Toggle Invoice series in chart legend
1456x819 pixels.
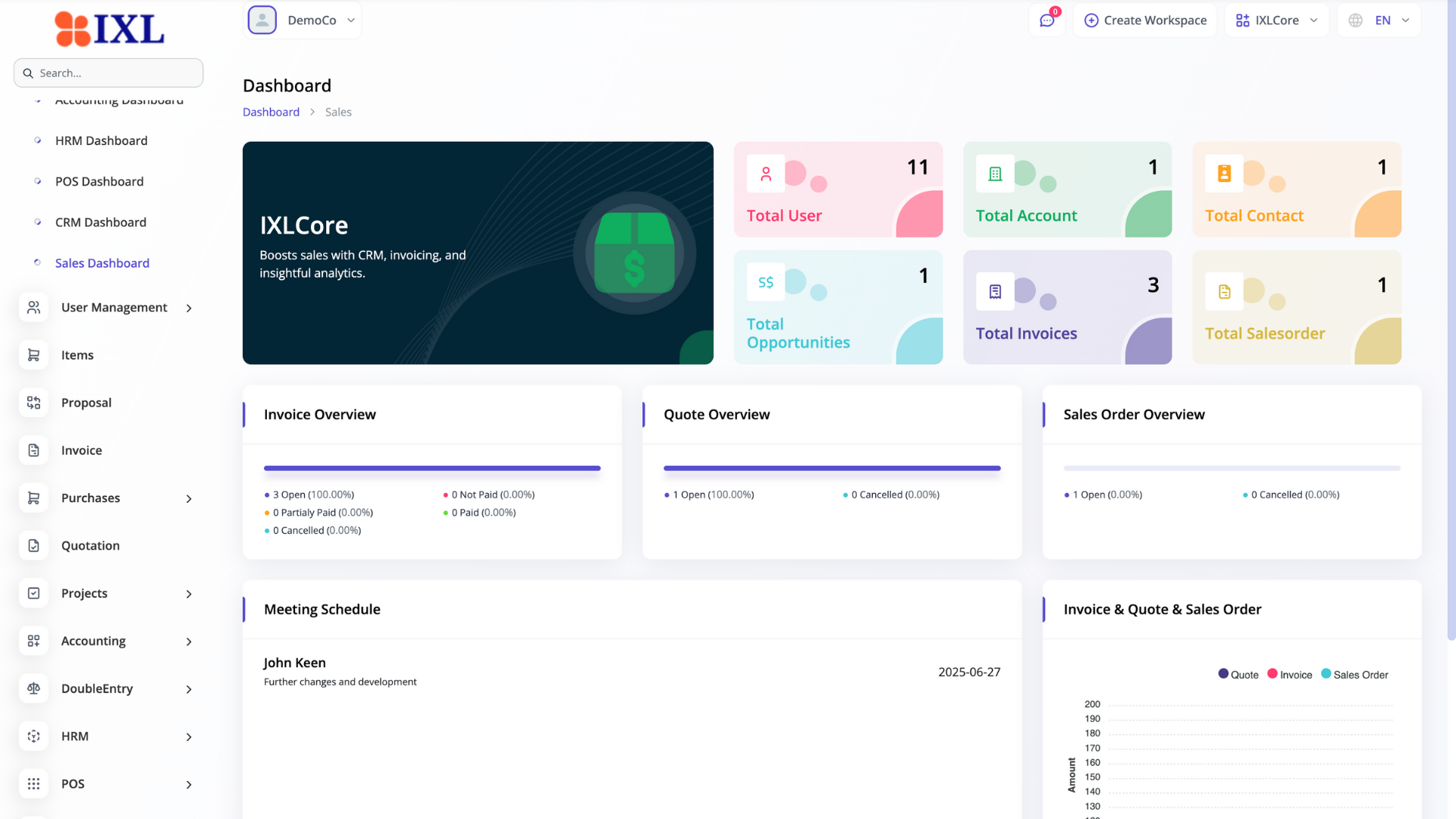[1290, 674]
